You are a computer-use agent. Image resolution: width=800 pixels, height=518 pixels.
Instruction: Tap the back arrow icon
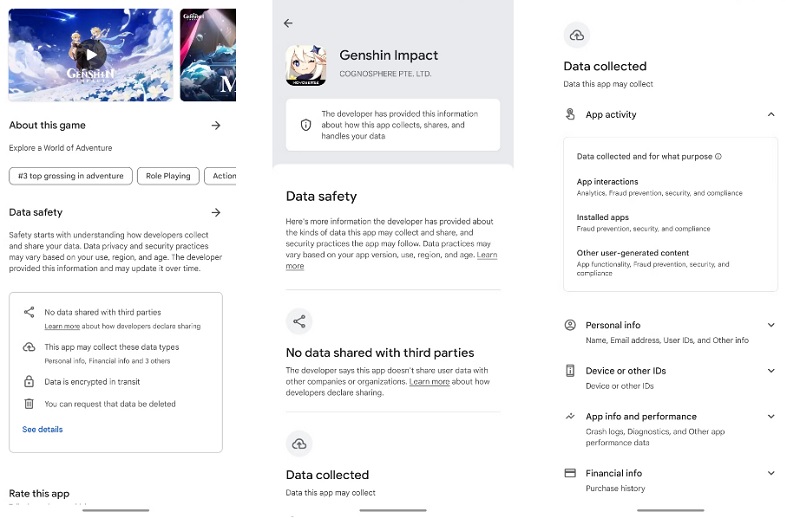288,23
